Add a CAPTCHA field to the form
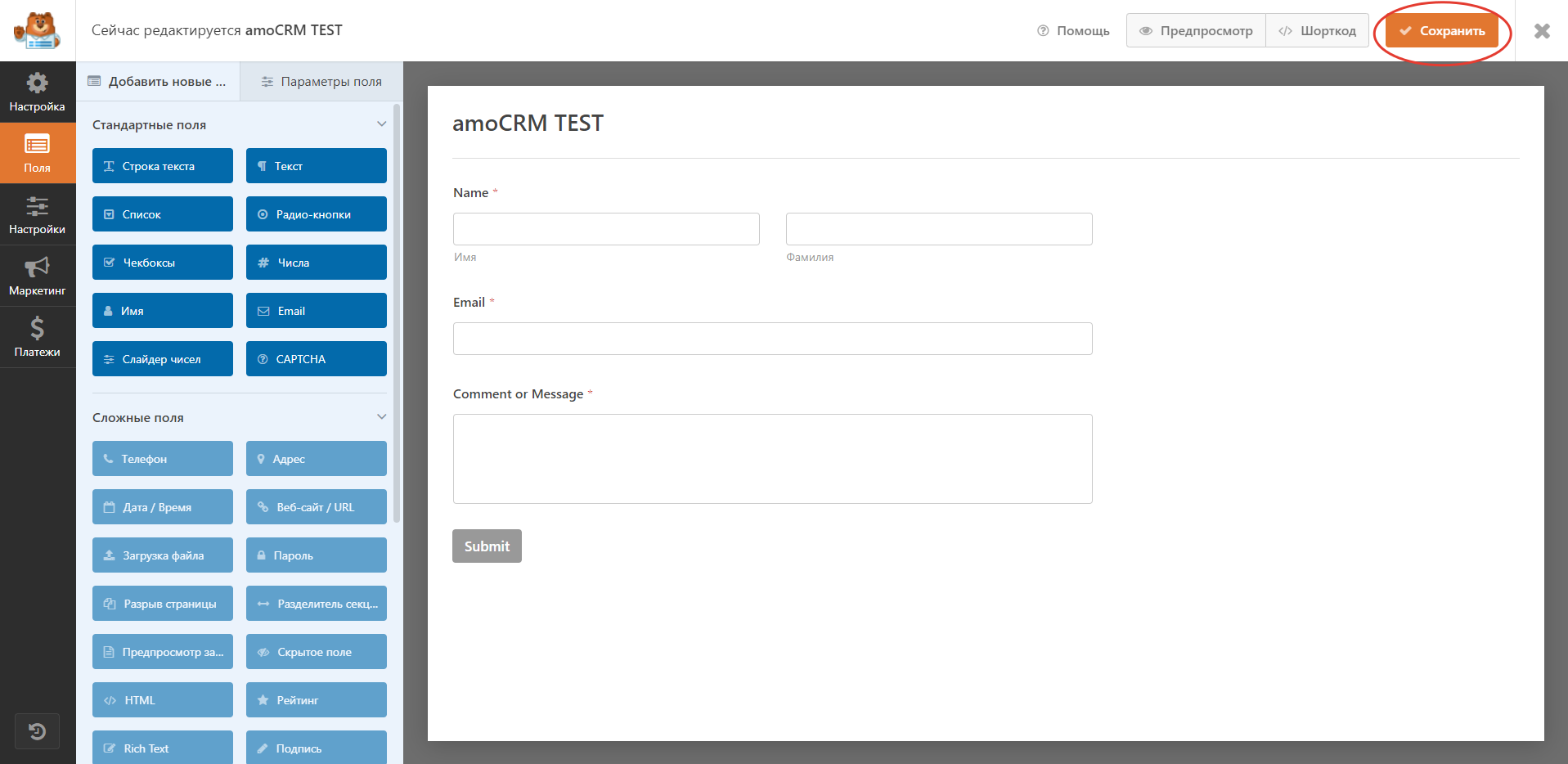The height and width of the screenshot is (764, 1568). [x=316, y=358]
